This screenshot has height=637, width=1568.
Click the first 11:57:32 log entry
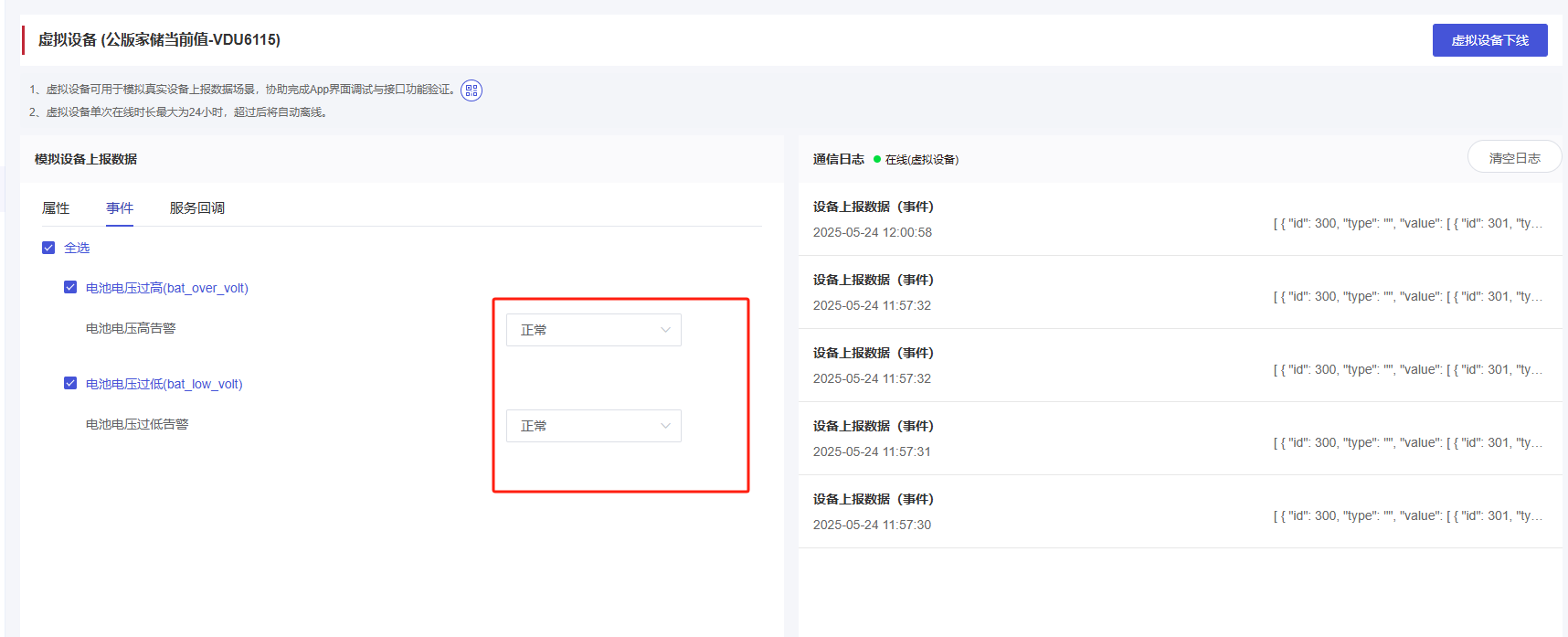pos(874,292)
